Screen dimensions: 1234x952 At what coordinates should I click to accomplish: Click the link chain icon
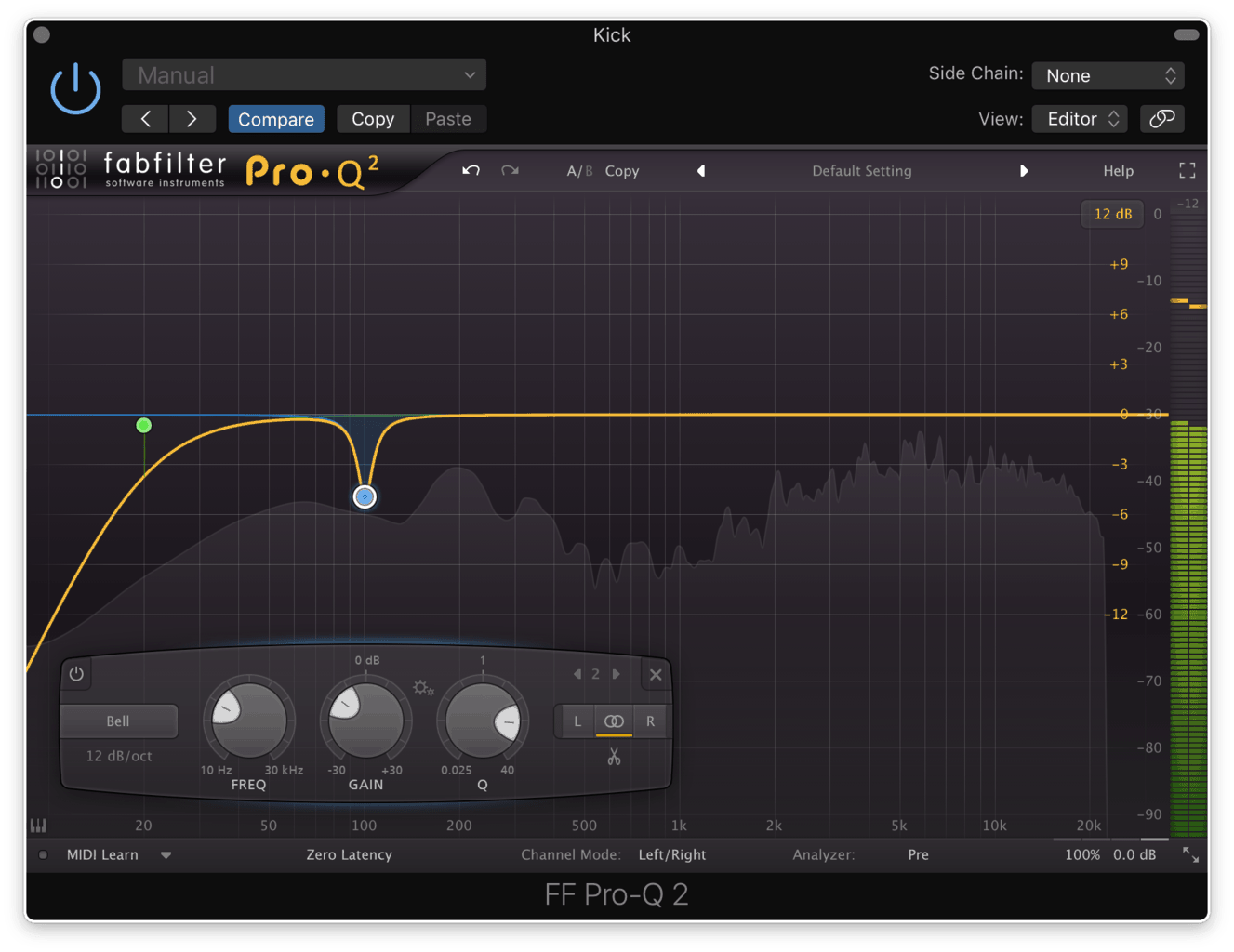1162,119
